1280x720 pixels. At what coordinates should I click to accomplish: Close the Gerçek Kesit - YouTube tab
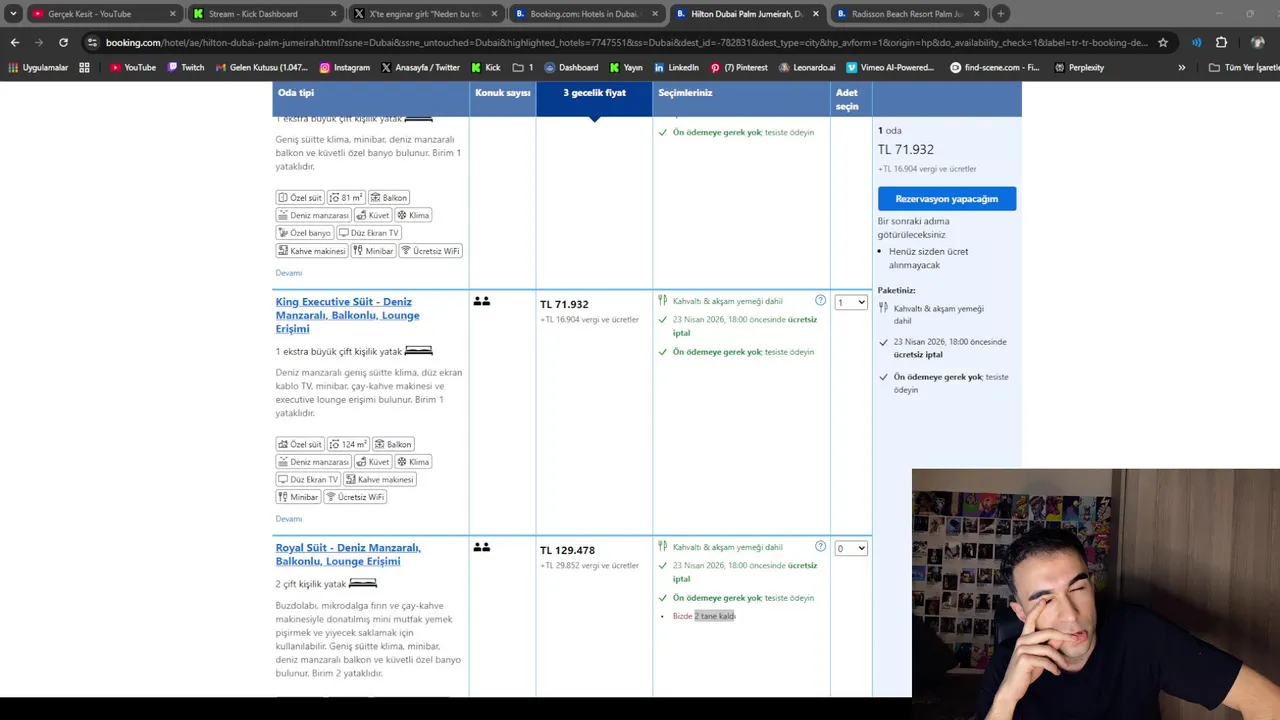(173, 14)
